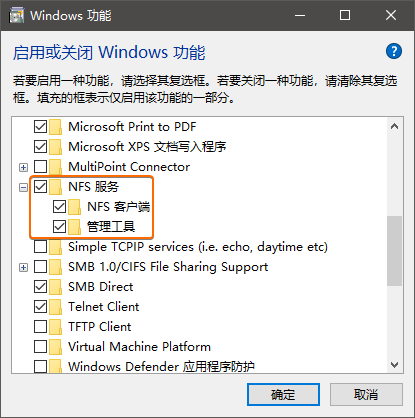Enable the TFTP Client checkbox

coord(40,327)
